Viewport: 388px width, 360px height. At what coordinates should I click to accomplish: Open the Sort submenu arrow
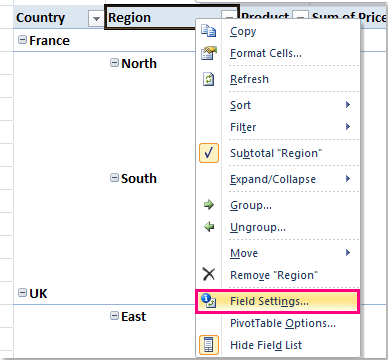click(x=348, y=105)
